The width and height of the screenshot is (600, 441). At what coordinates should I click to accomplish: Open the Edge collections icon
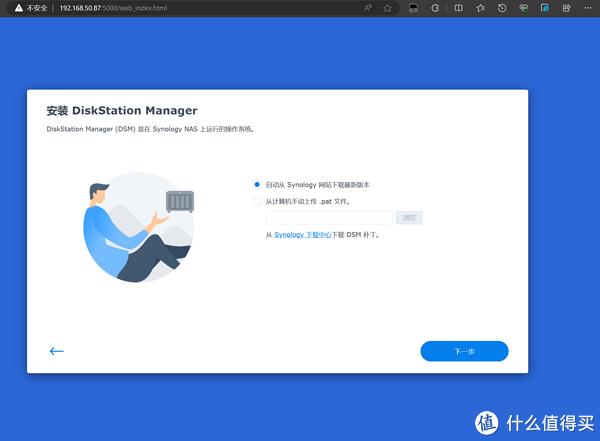(x=545, y=8)
